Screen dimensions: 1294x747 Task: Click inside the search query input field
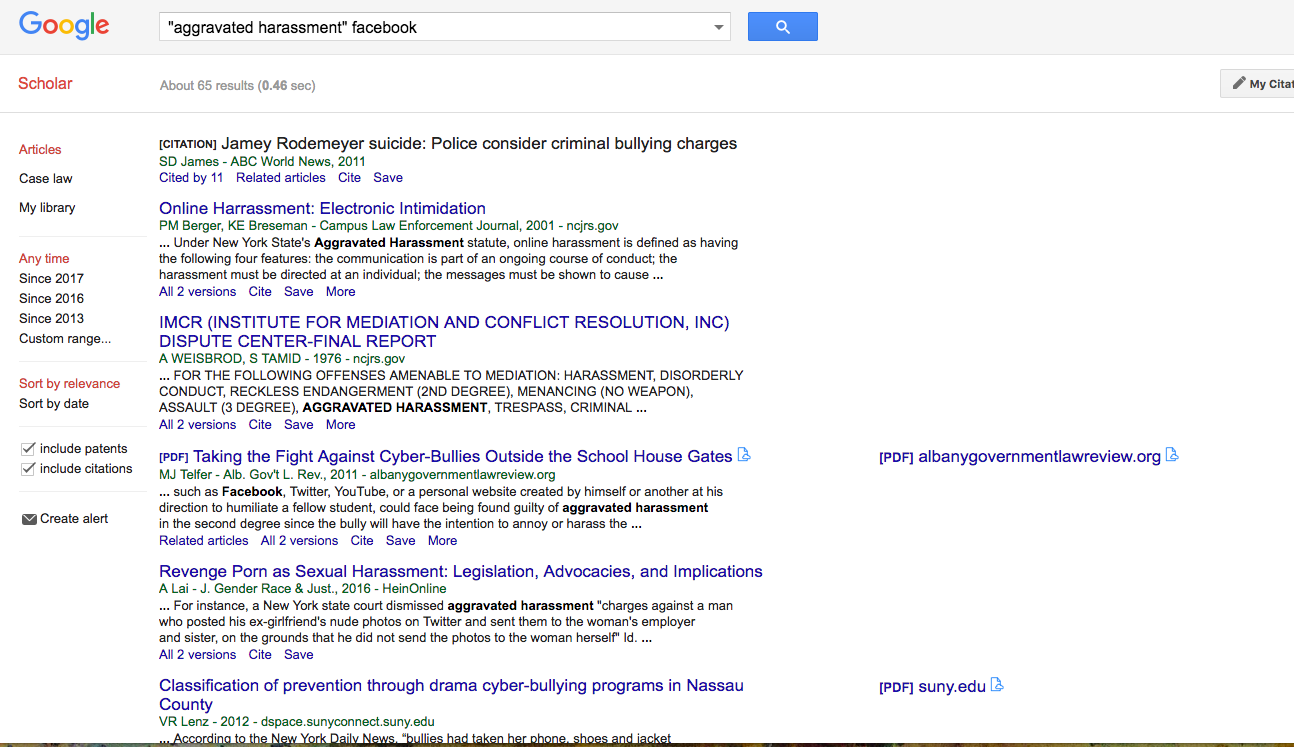400,27
